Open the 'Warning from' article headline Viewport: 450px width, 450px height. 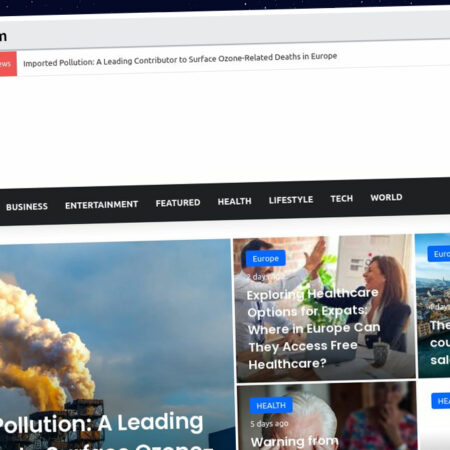coord(294,442)
